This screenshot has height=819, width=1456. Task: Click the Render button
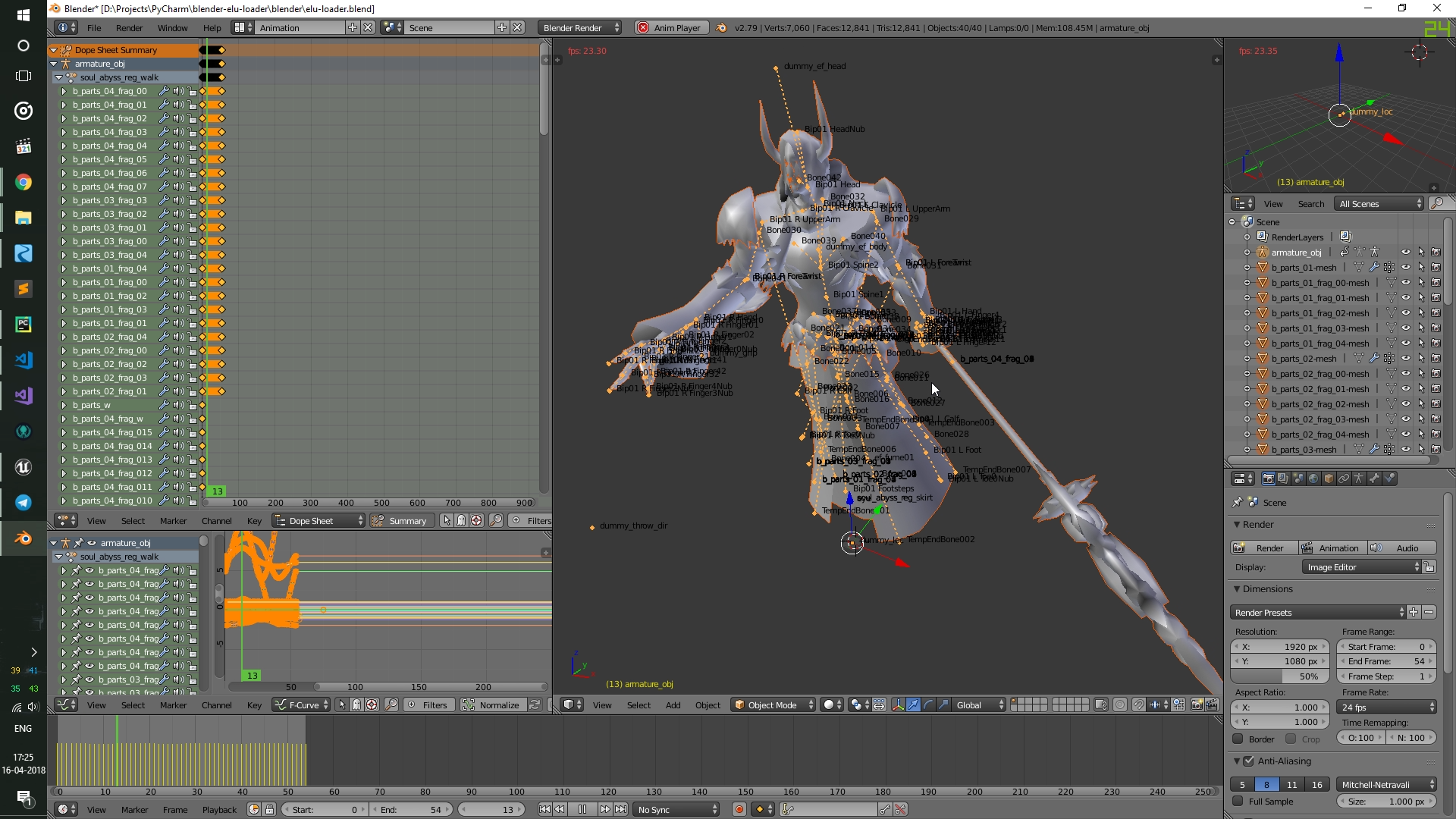(x=1263, y=548)
